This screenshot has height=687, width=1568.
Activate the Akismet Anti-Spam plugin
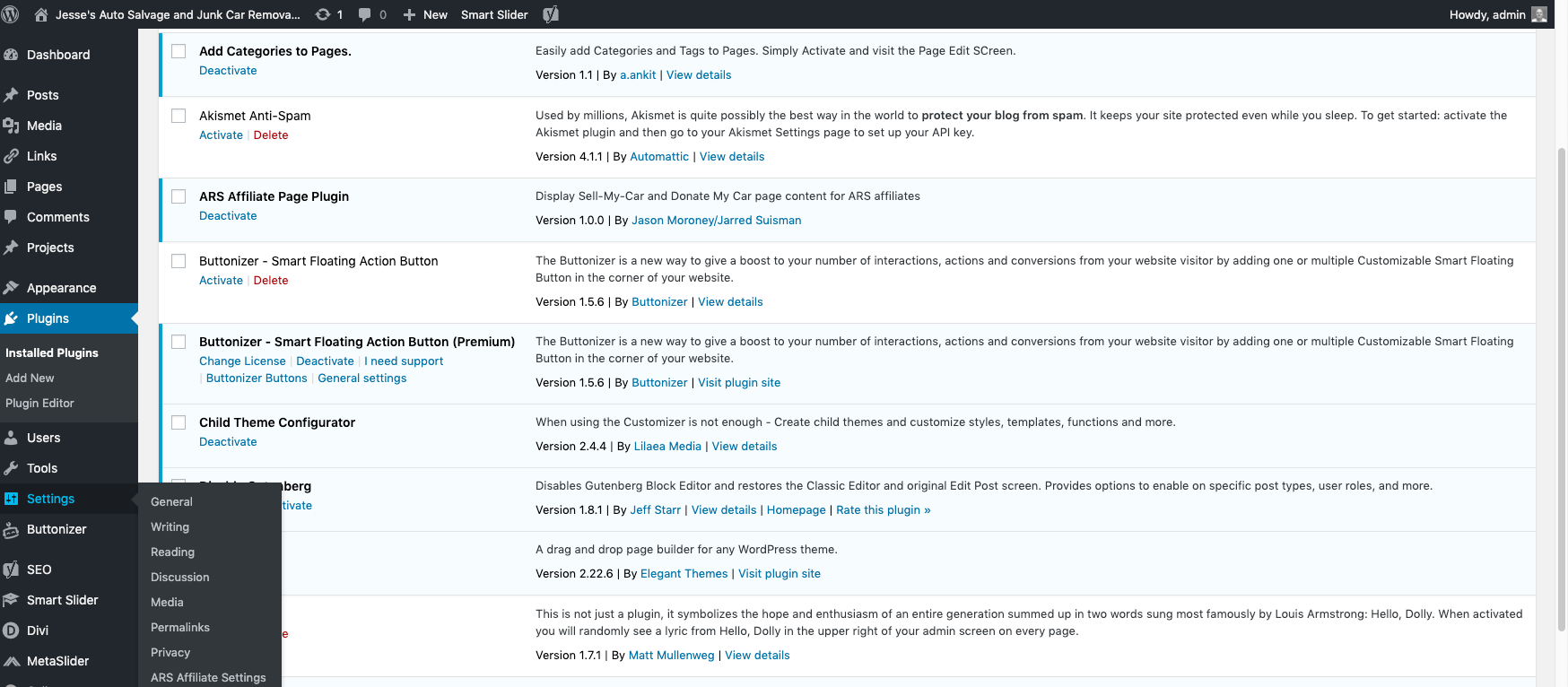(221, 135)
